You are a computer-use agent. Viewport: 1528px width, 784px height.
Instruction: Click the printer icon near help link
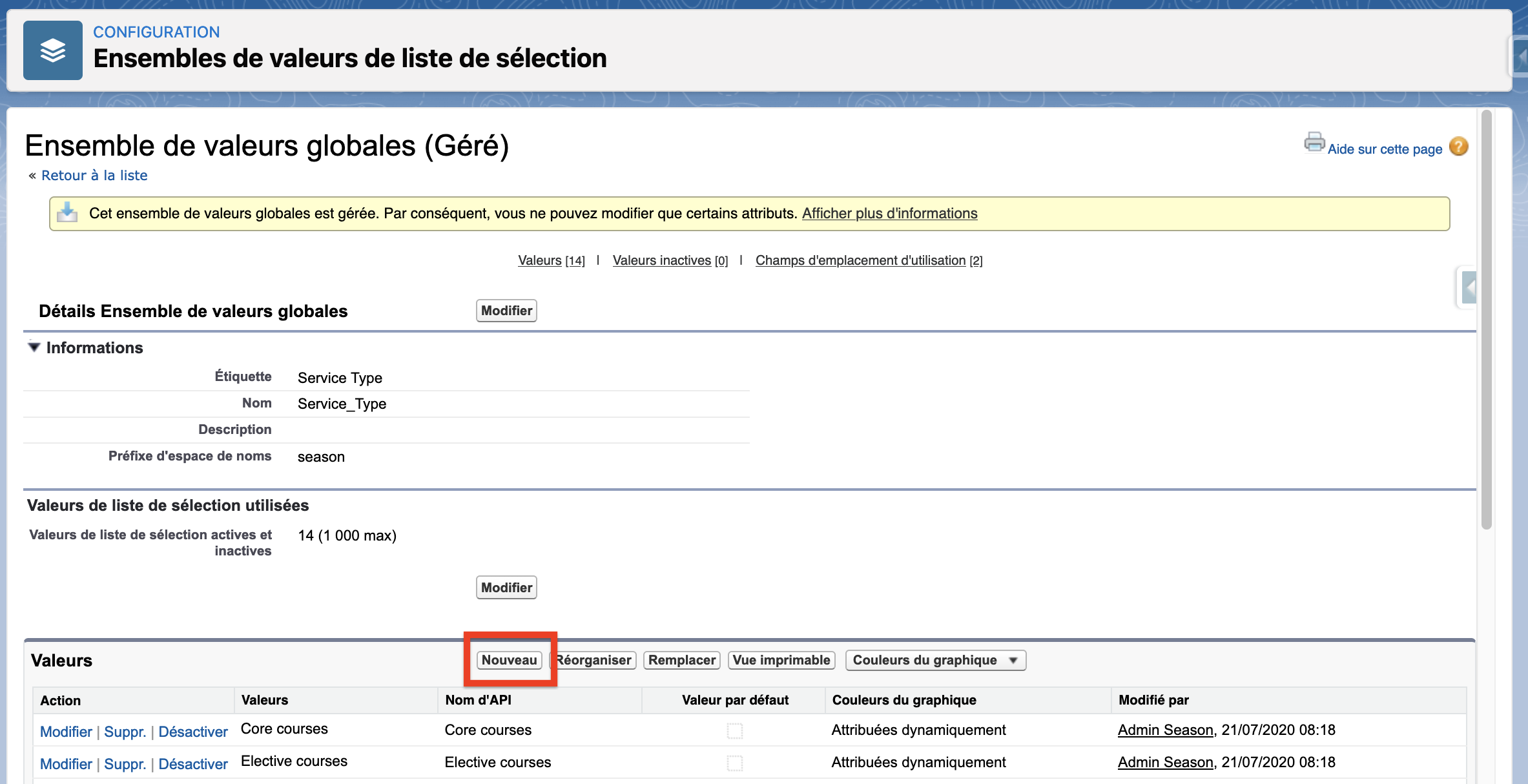click(1314, 142)
